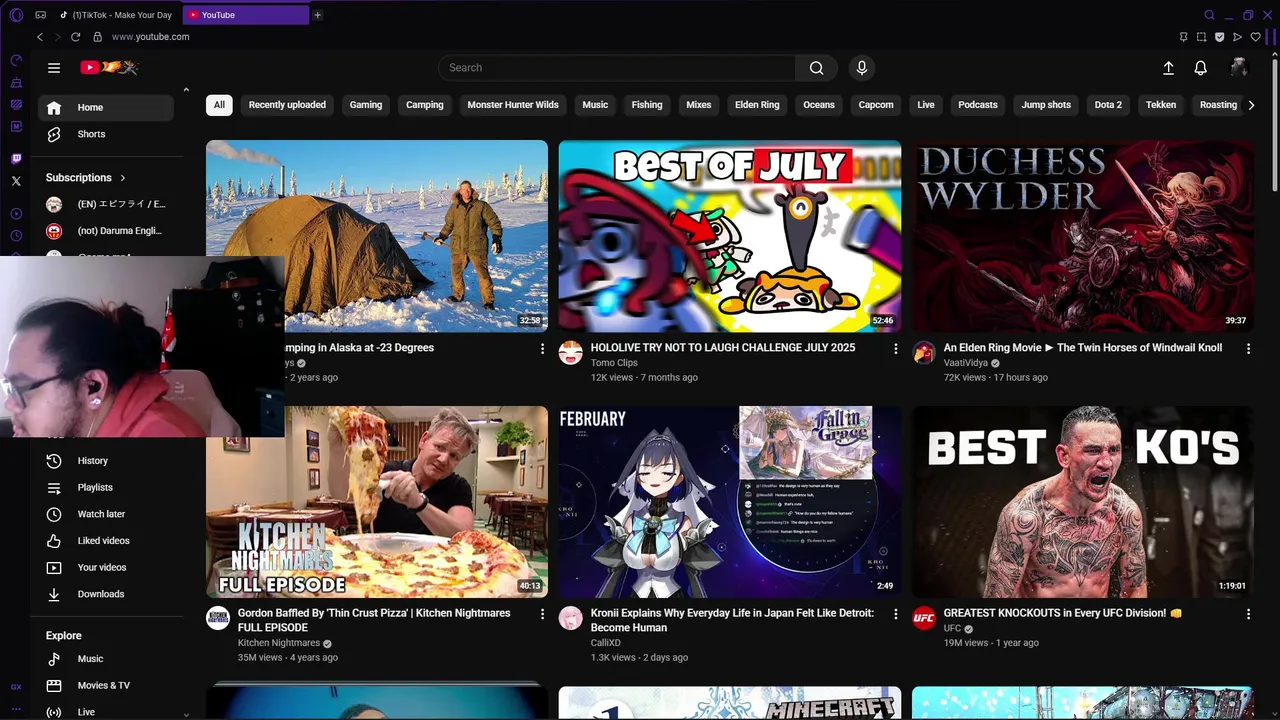The image size is (1280, 720).
Task: Expand Subscriptions section chevron
Action: (123, 178)
